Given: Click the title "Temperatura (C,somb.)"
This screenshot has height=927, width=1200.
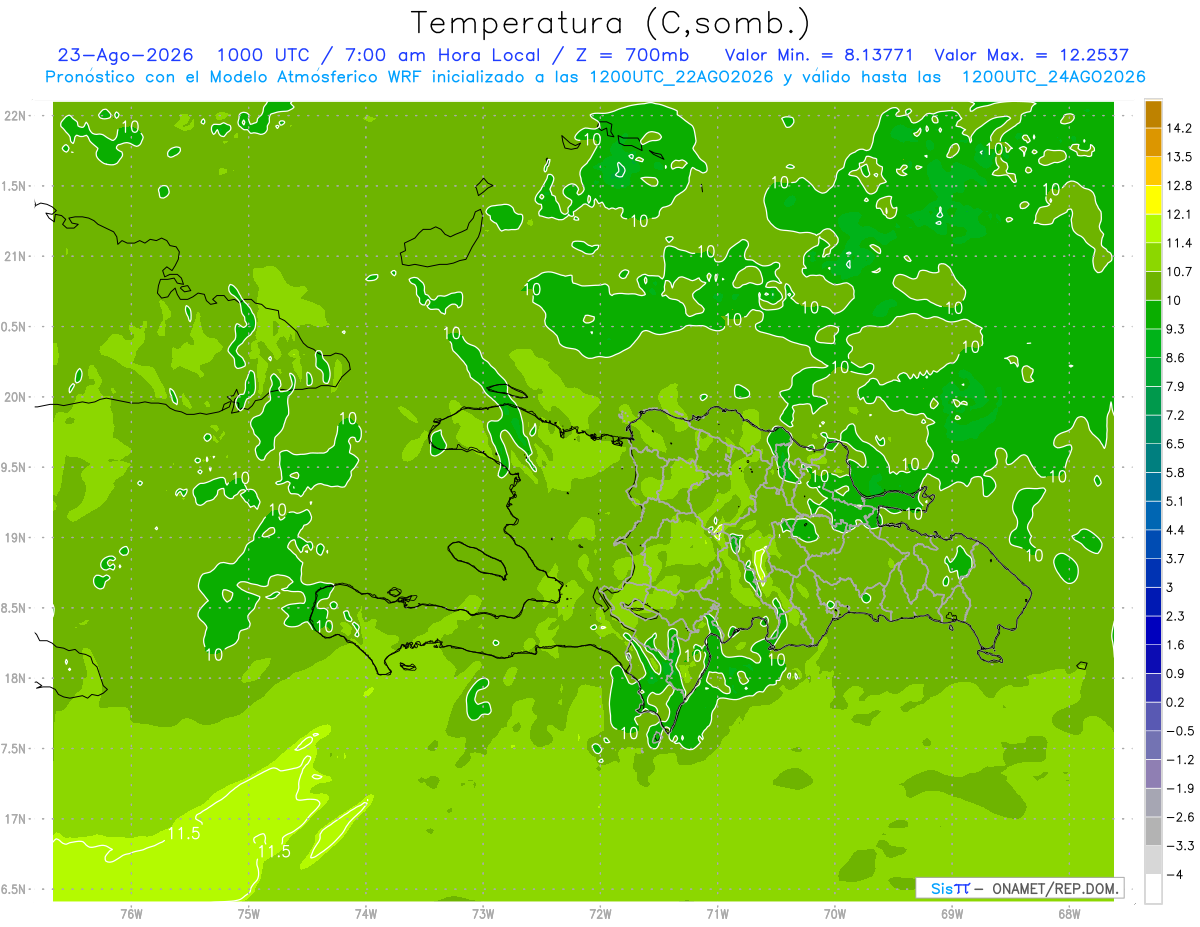Looking at the screenshot, I should 610,24.
